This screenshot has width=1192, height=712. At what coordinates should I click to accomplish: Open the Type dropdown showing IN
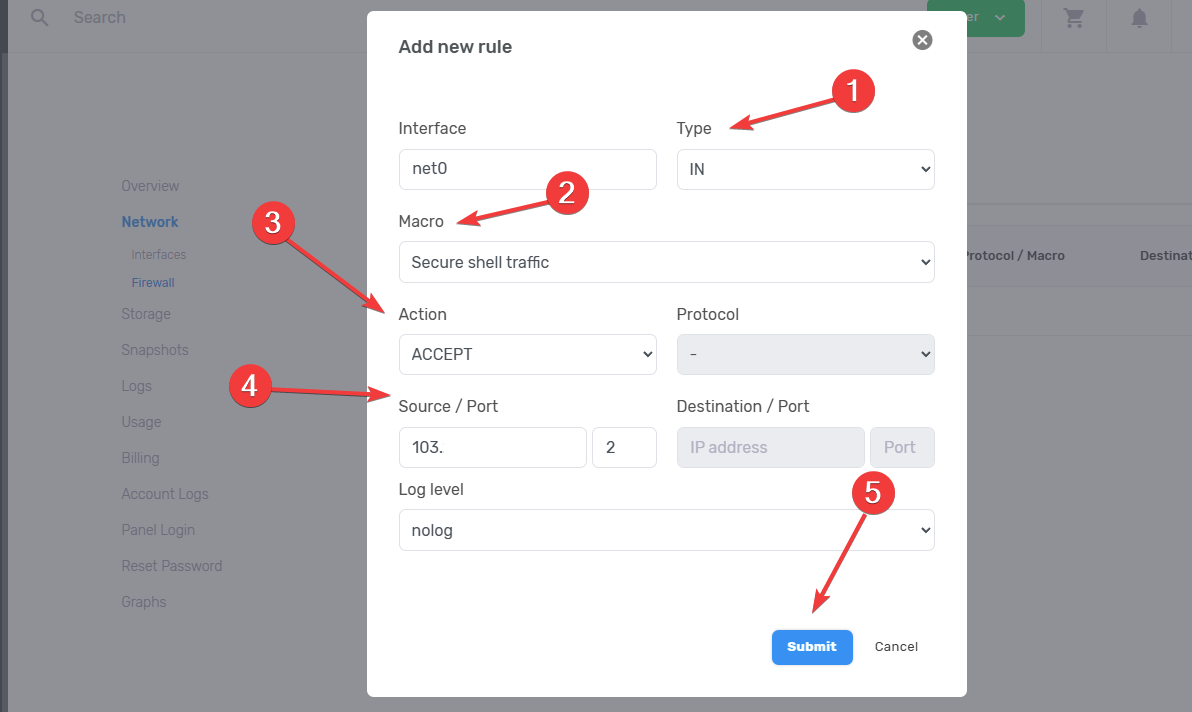click(805, 170)
